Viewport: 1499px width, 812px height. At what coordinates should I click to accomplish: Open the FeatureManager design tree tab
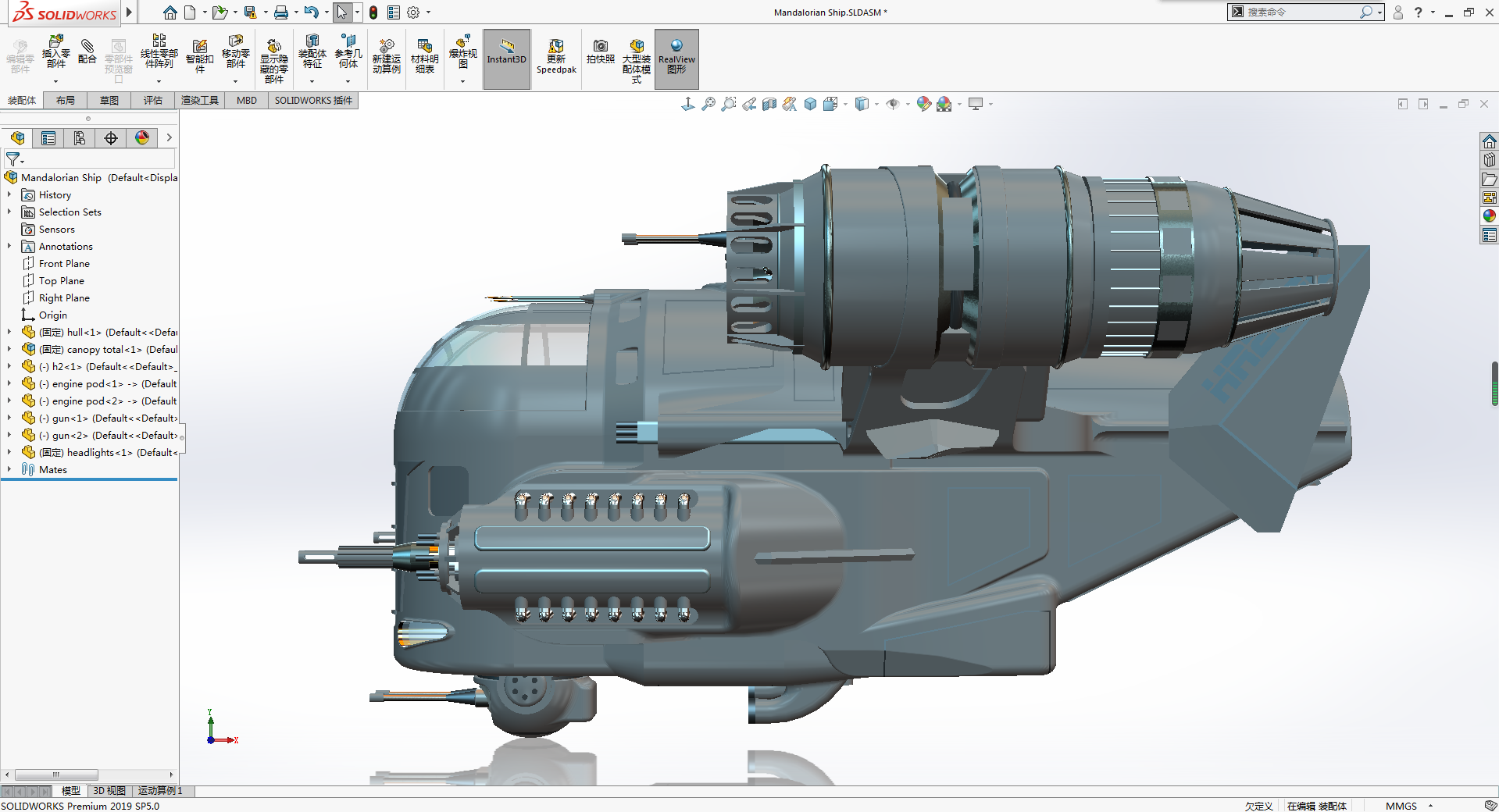pos(17,138)
